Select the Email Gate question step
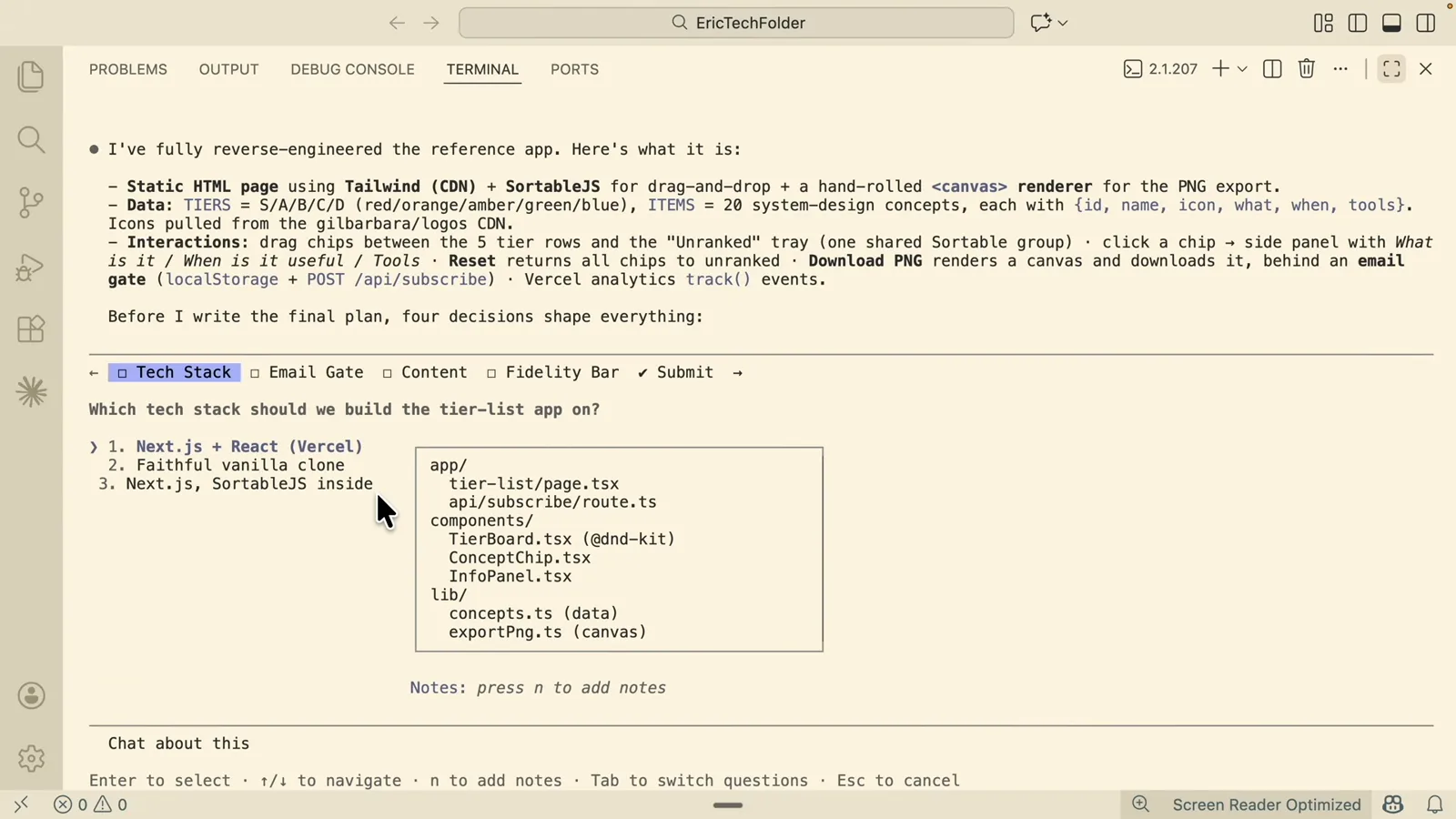 [307, 372]
